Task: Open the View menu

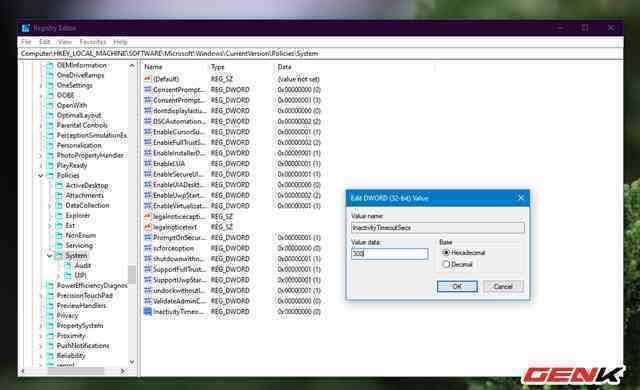Action: (x=64, y=42)
